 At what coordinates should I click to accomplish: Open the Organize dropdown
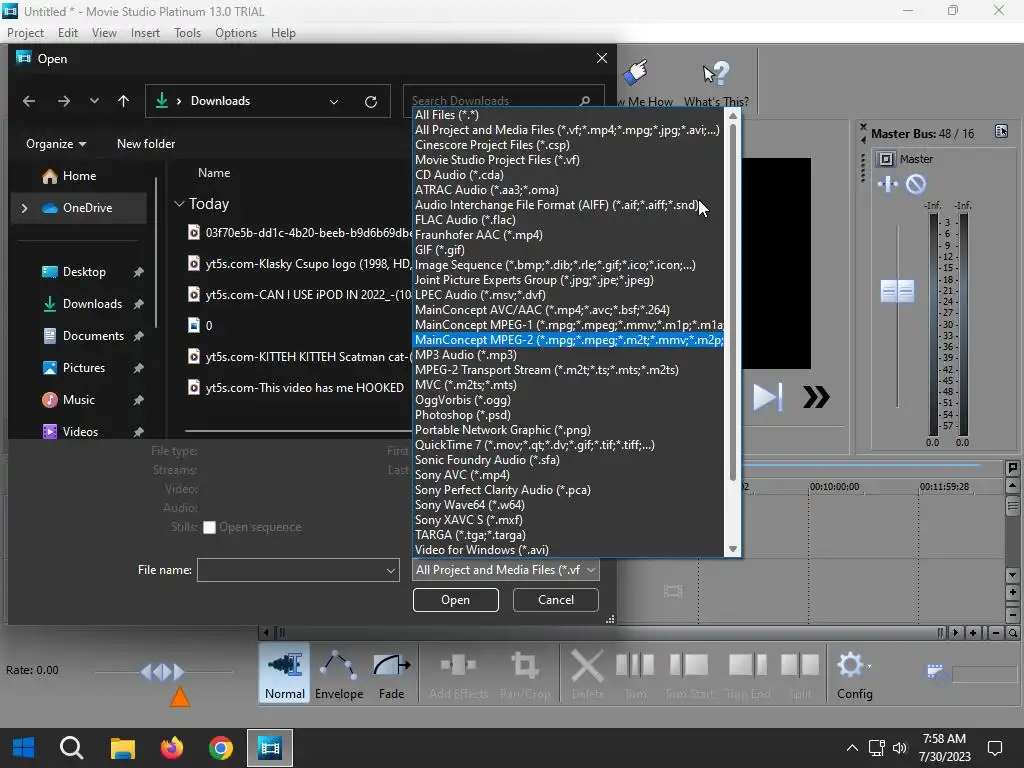(x=56, y=144)
